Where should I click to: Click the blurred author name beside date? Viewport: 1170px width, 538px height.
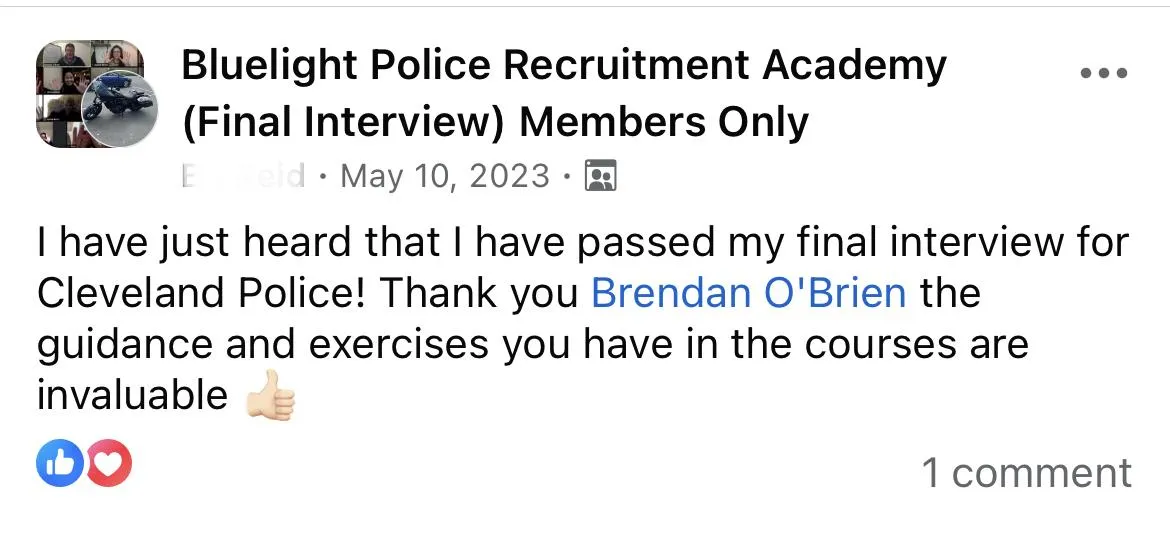(243, 176)
